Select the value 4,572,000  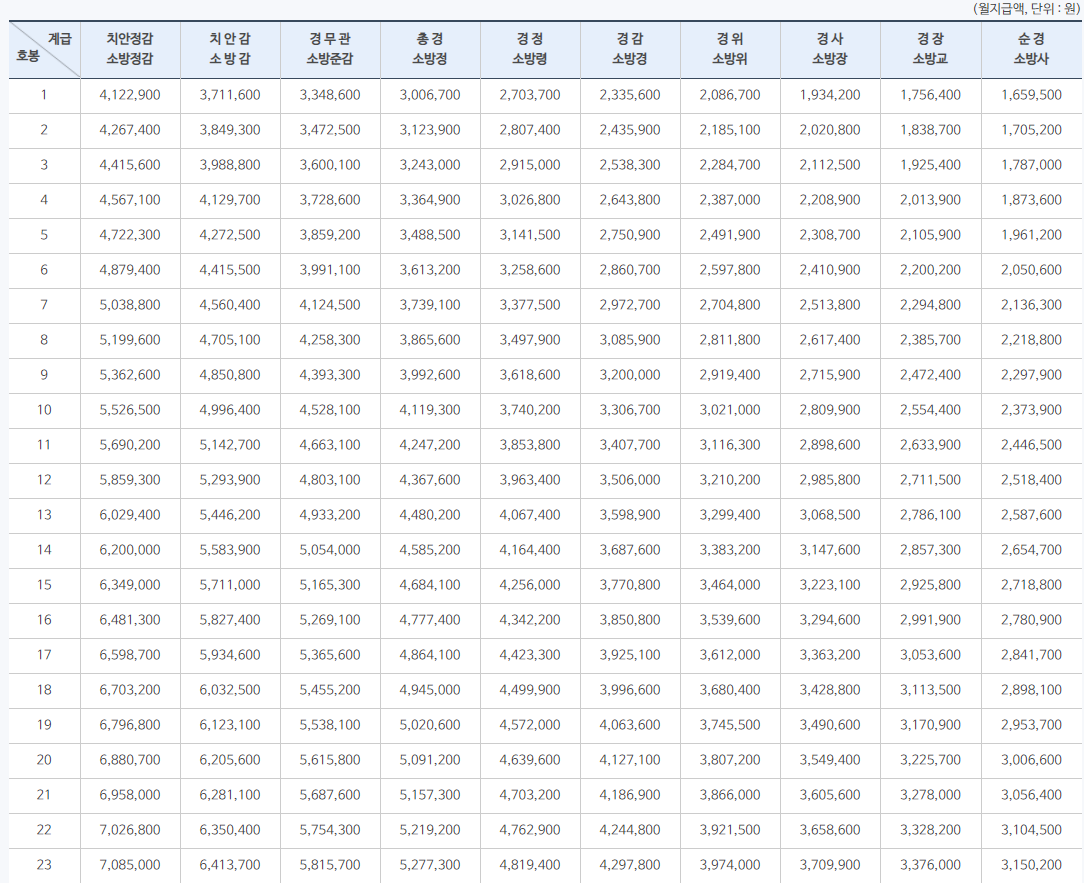point(530,725)
